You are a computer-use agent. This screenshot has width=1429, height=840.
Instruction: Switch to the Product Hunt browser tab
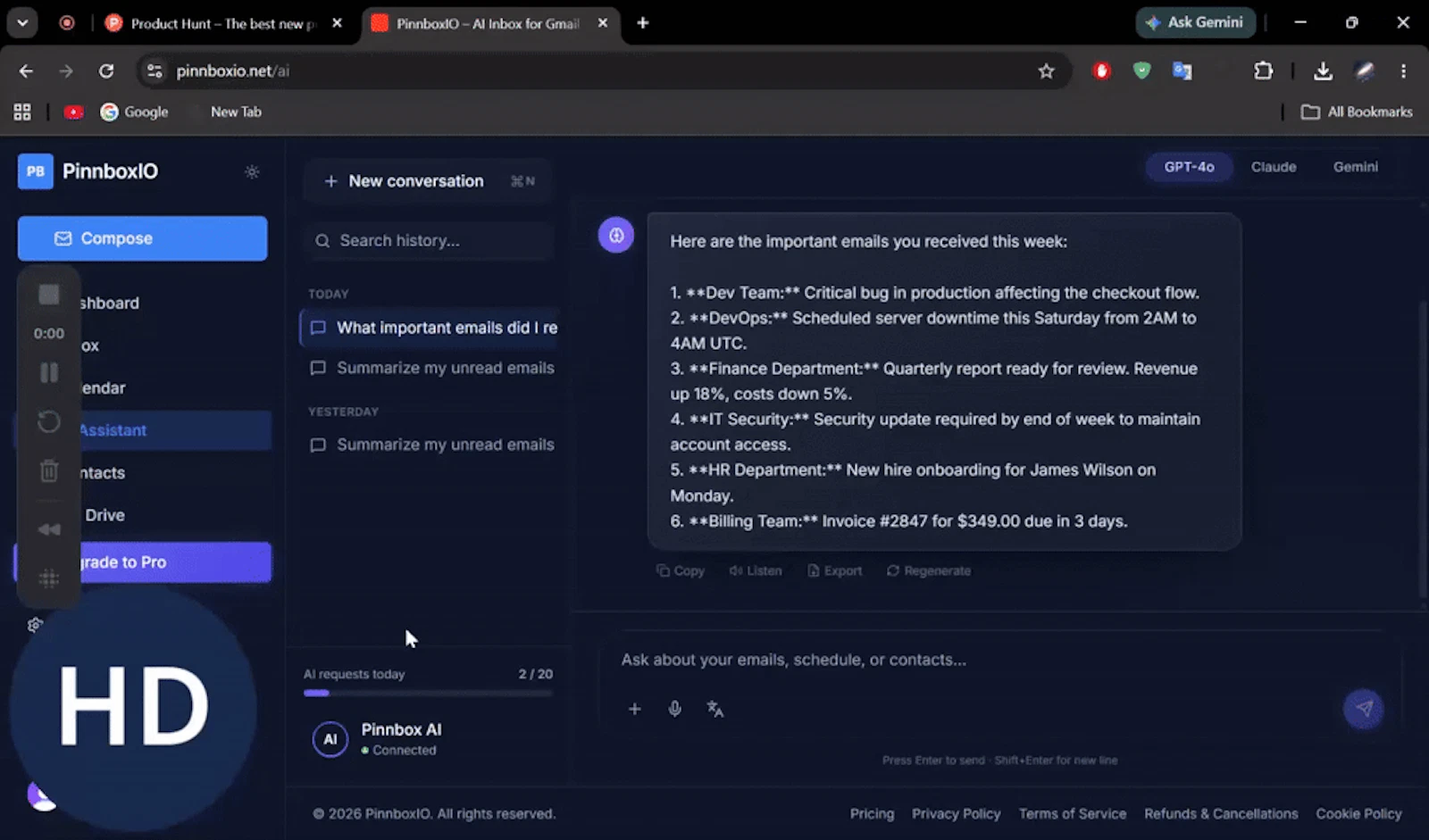(223, 24)
